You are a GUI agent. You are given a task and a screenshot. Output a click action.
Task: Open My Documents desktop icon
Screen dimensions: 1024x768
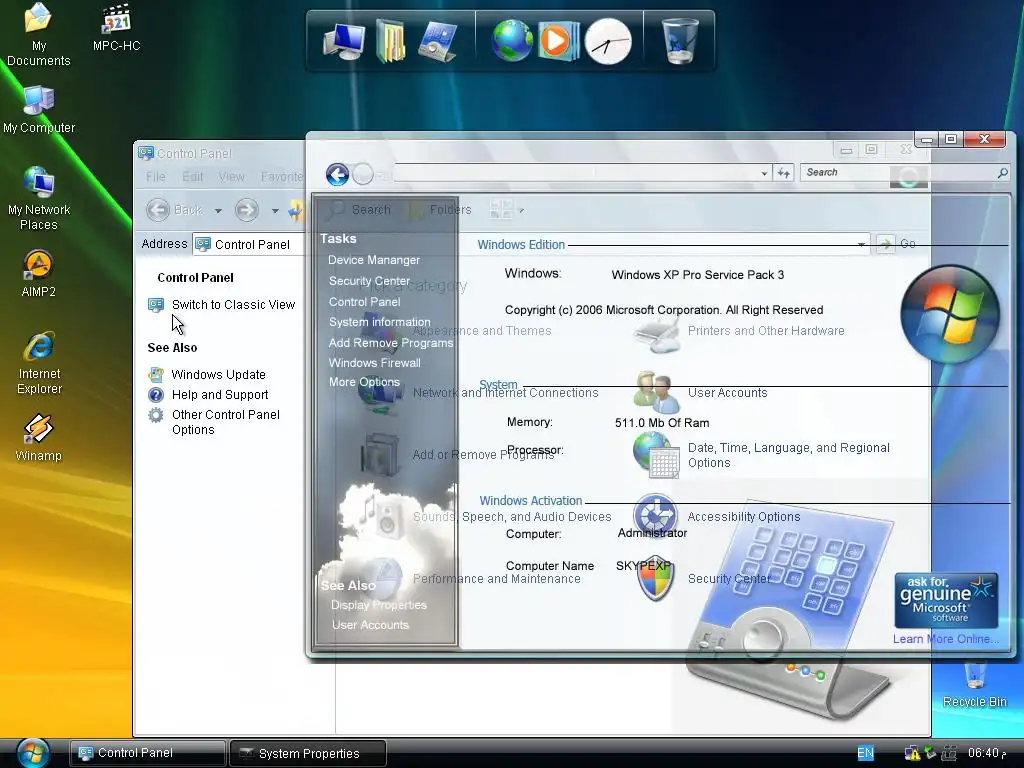pos(38,34)
